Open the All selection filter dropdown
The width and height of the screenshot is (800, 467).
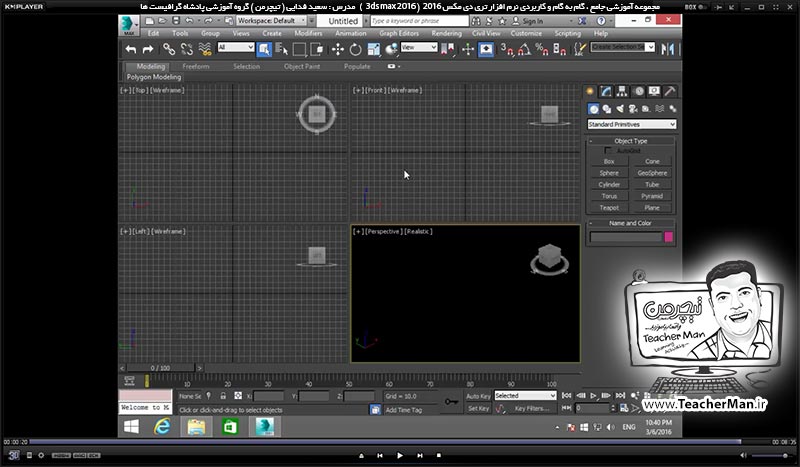236,47
